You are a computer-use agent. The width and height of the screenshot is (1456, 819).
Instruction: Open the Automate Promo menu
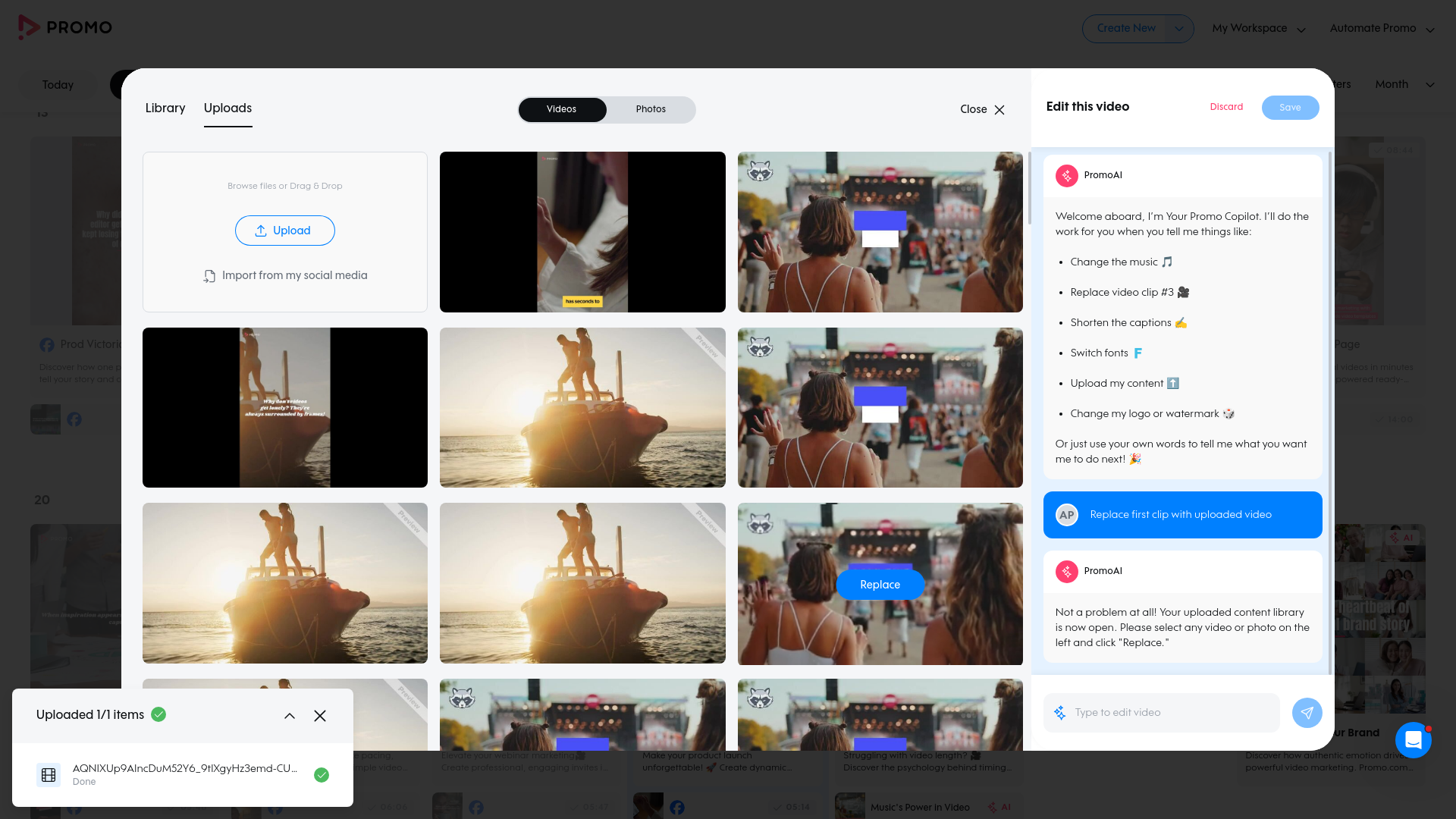(1382, 29)
